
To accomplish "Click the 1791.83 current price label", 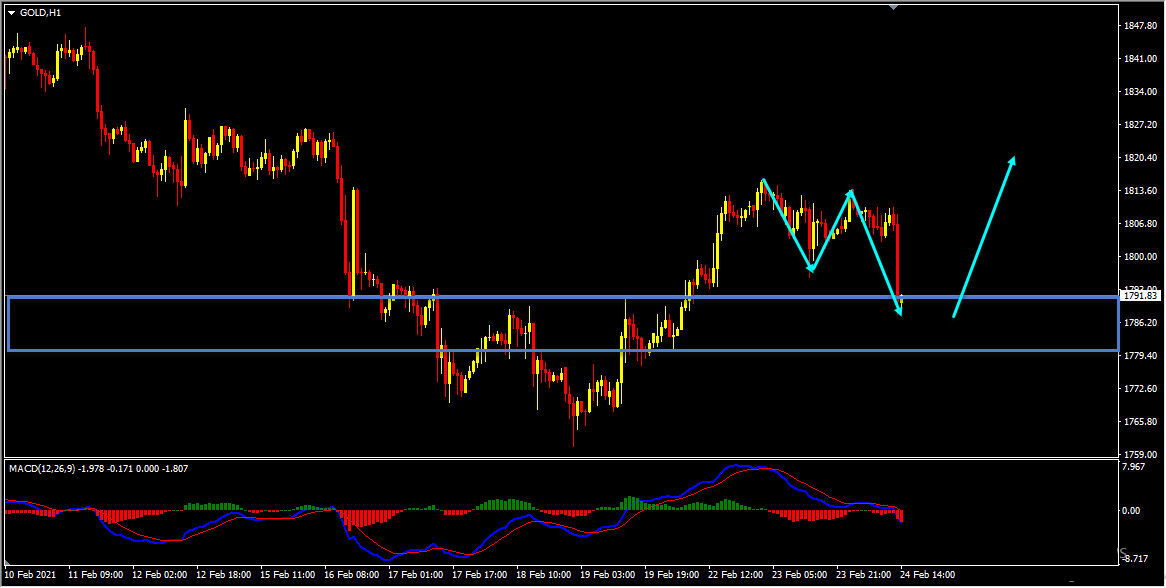I will (x=1141, y=295).
